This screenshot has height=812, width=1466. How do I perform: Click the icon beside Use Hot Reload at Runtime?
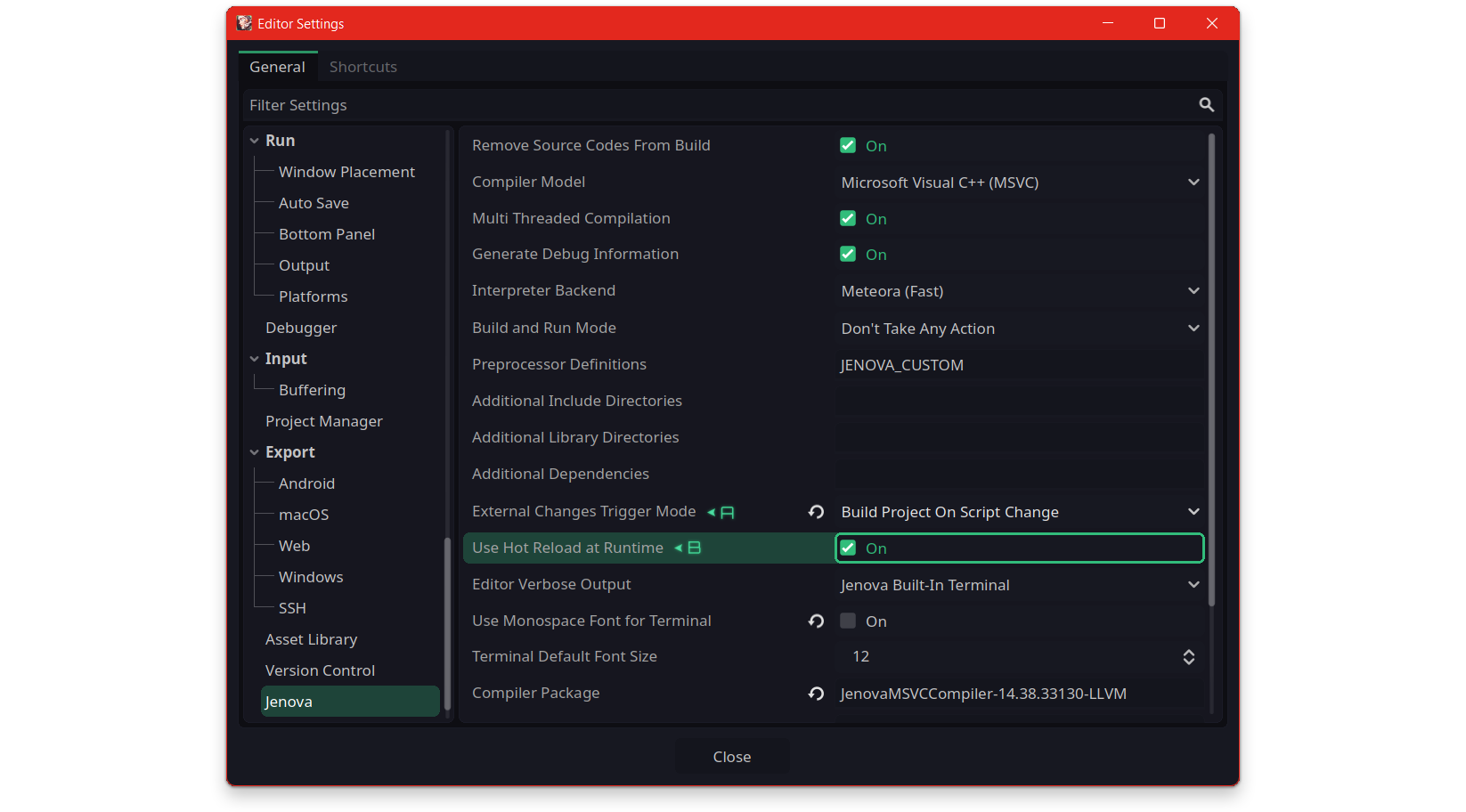pos(688,548)
